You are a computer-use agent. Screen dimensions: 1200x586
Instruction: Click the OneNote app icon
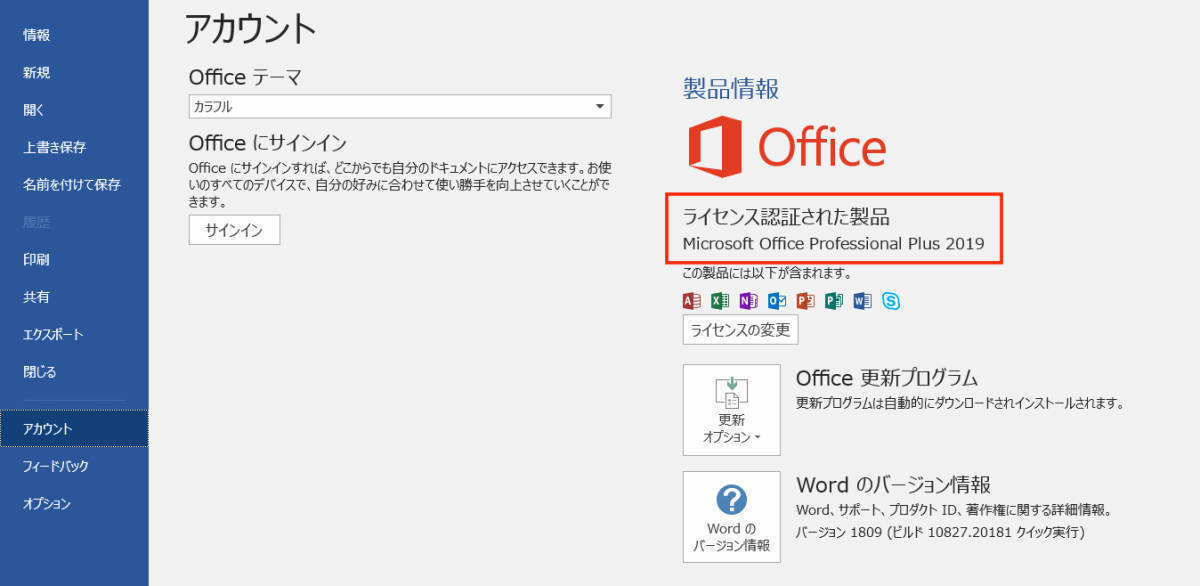pyautogui.click(x=748, y=301)
